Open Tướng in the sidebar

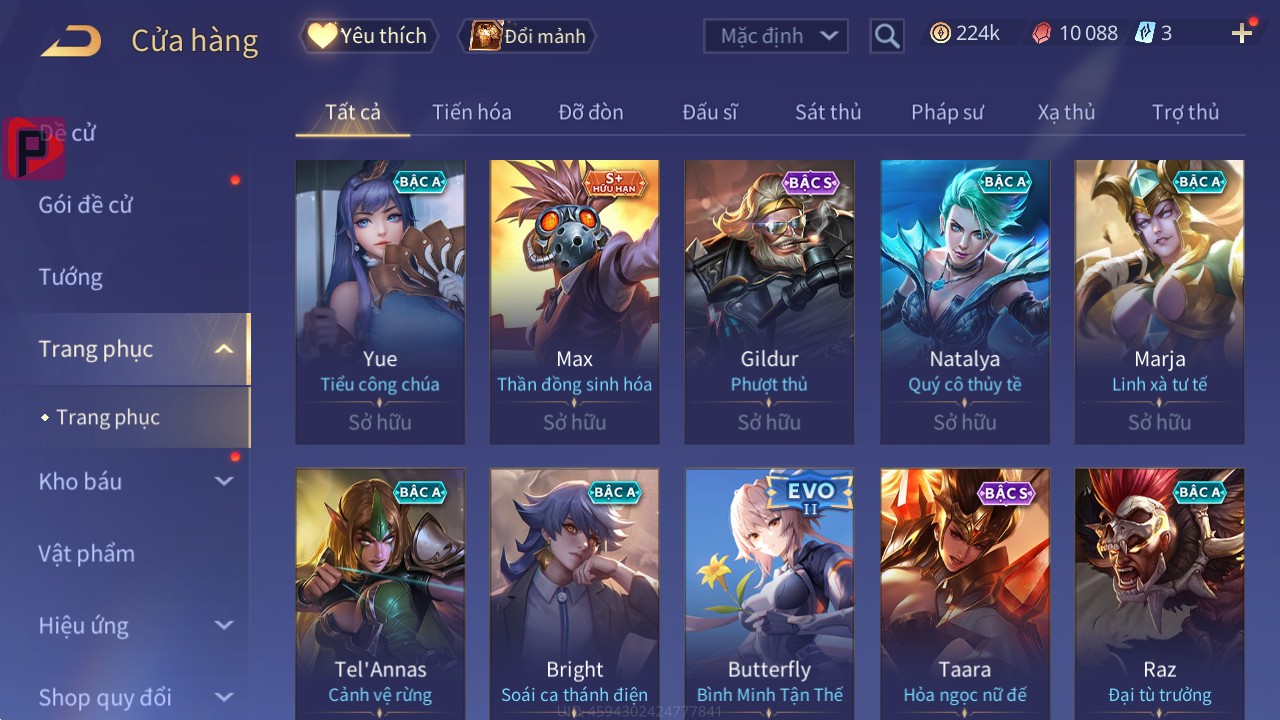tap(70, 277)
